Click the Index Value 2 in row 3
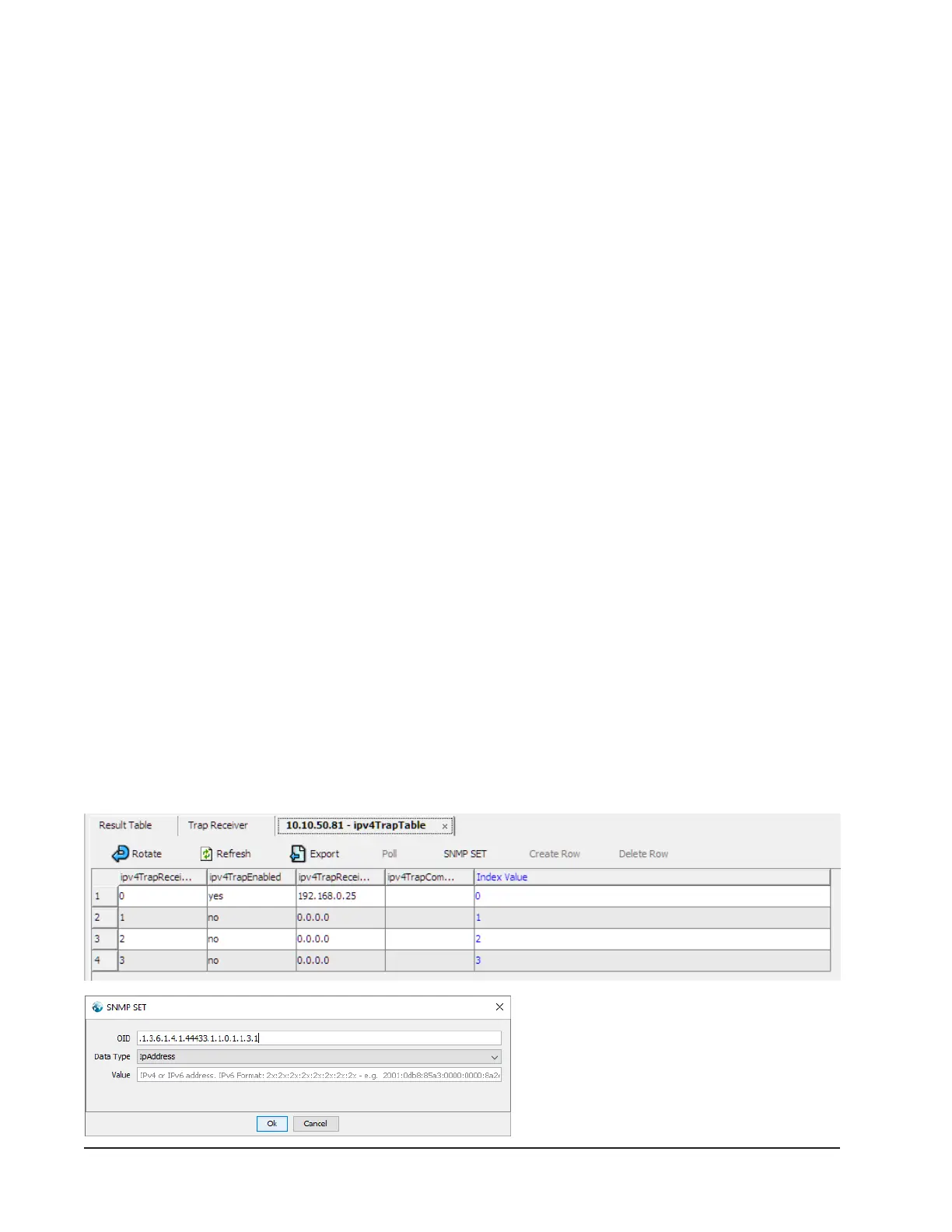 click(x=652, y=939)
